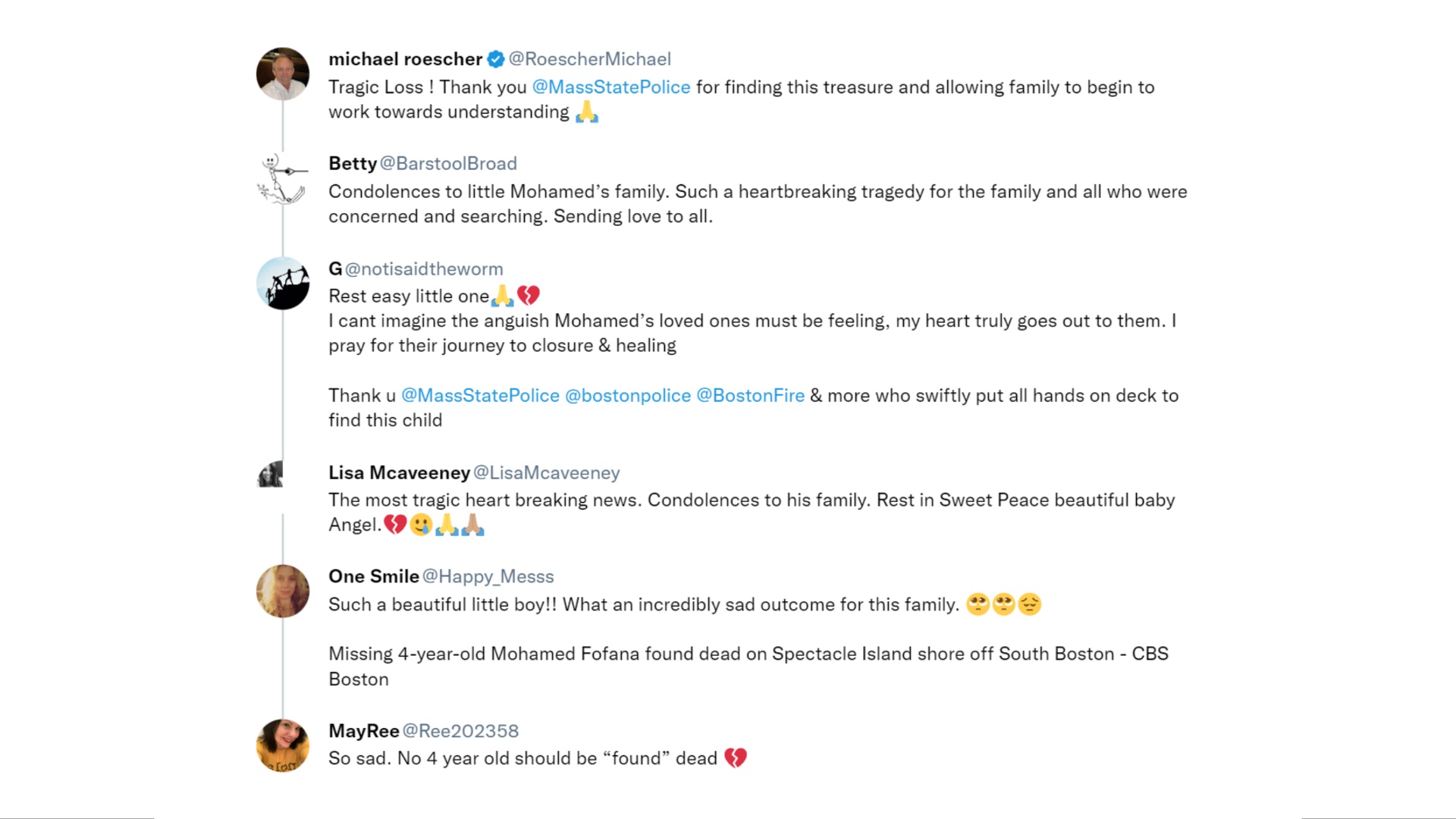Click Lisa Mcaveeney's profile photo
This screenshot has width=1456, height=819.
(271, 475)
